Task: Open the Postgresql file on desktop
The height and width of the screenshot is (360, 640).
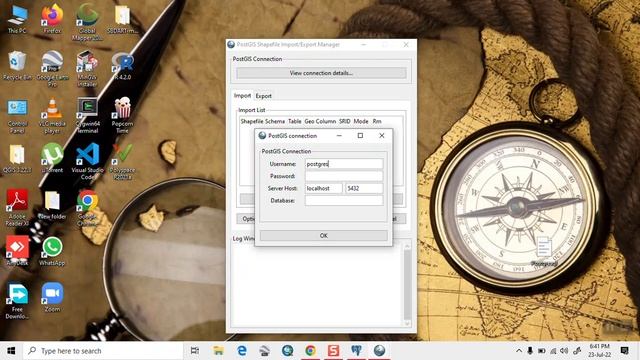Action: pyautogui.click(x=544, y=251)
